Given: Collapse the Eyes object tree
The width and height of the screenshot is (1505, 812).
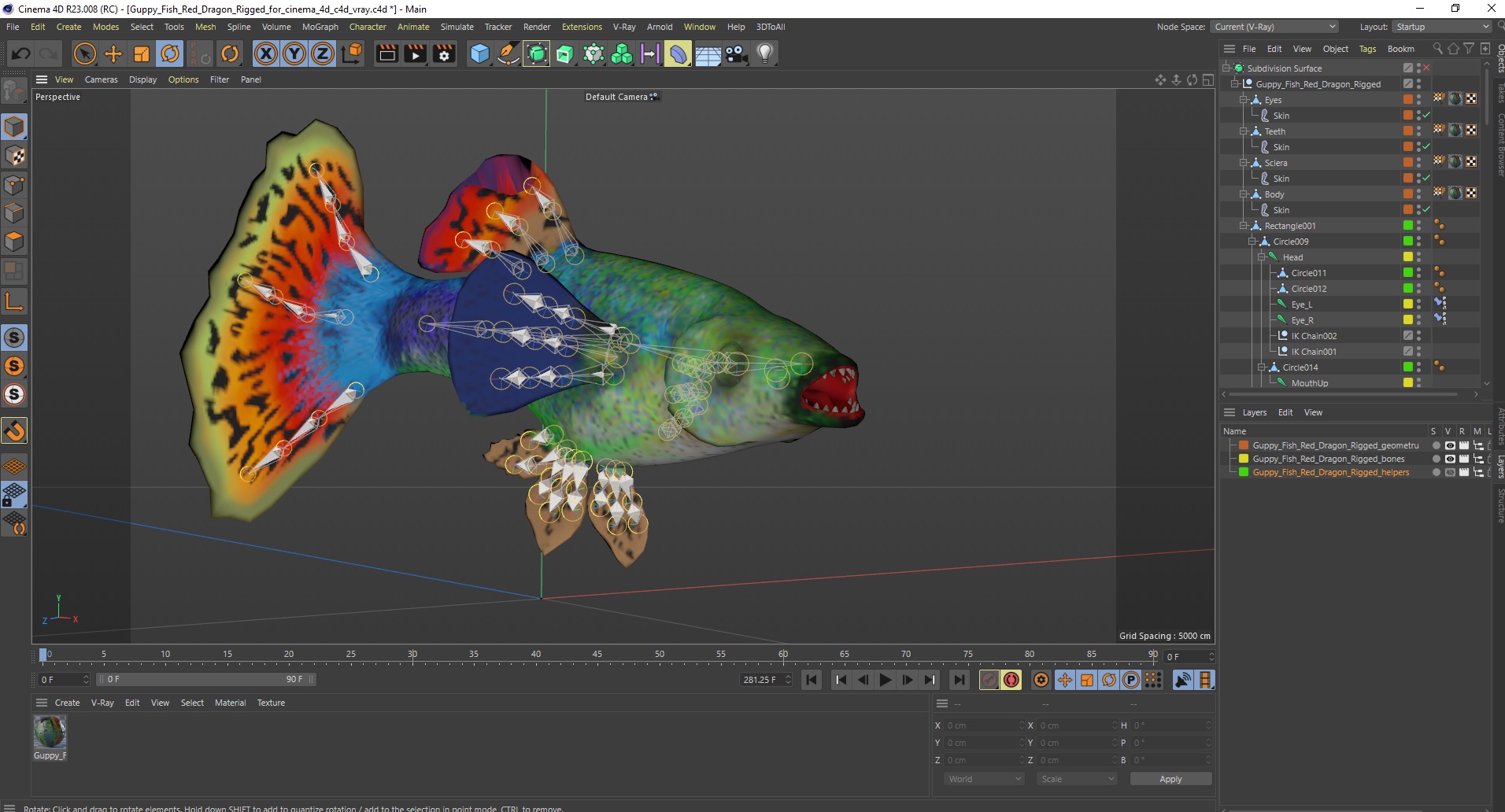Looking at the screenshot, I should point(1243,100).
